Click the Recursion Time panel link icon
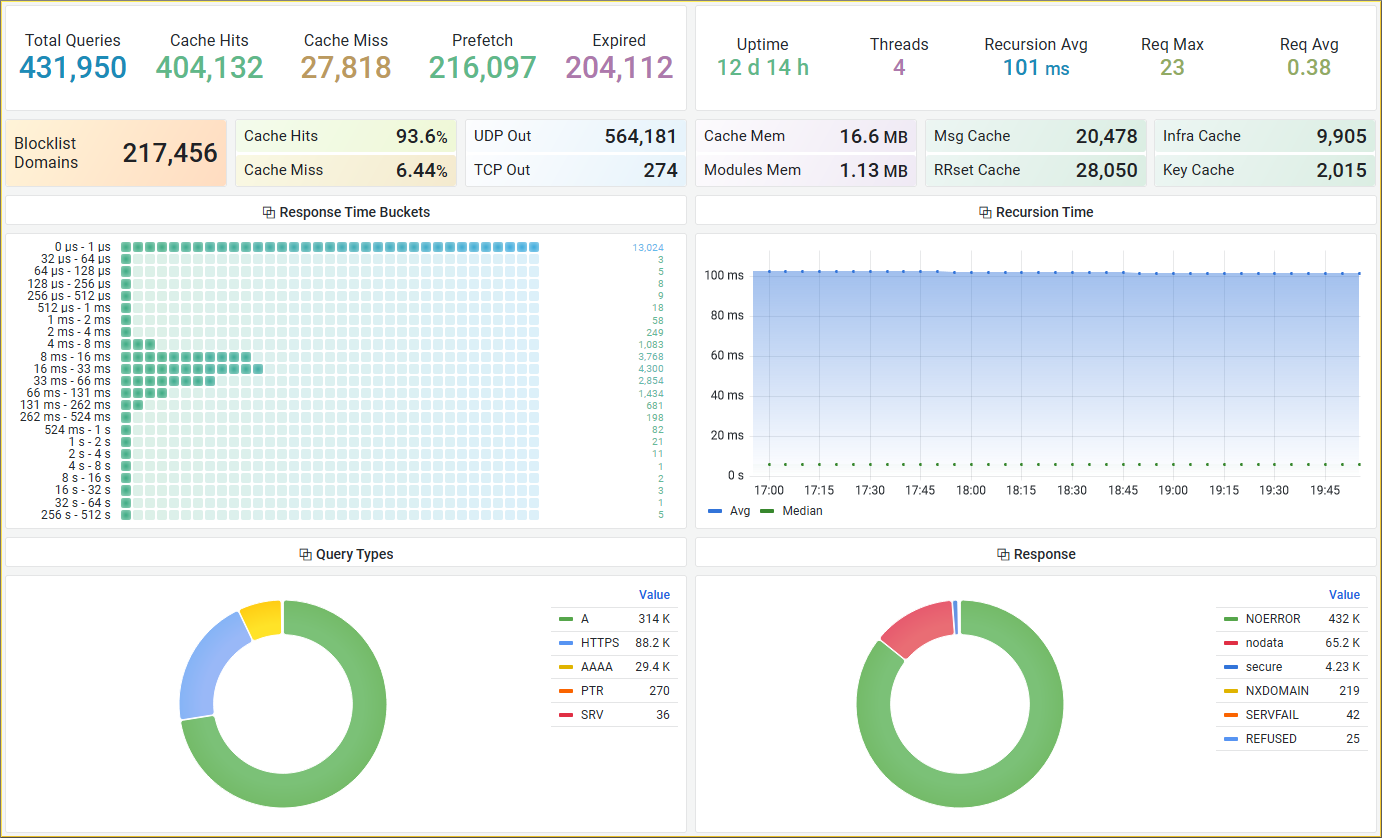This screenshot has width=1382, height=838. [x=985, y=212]
